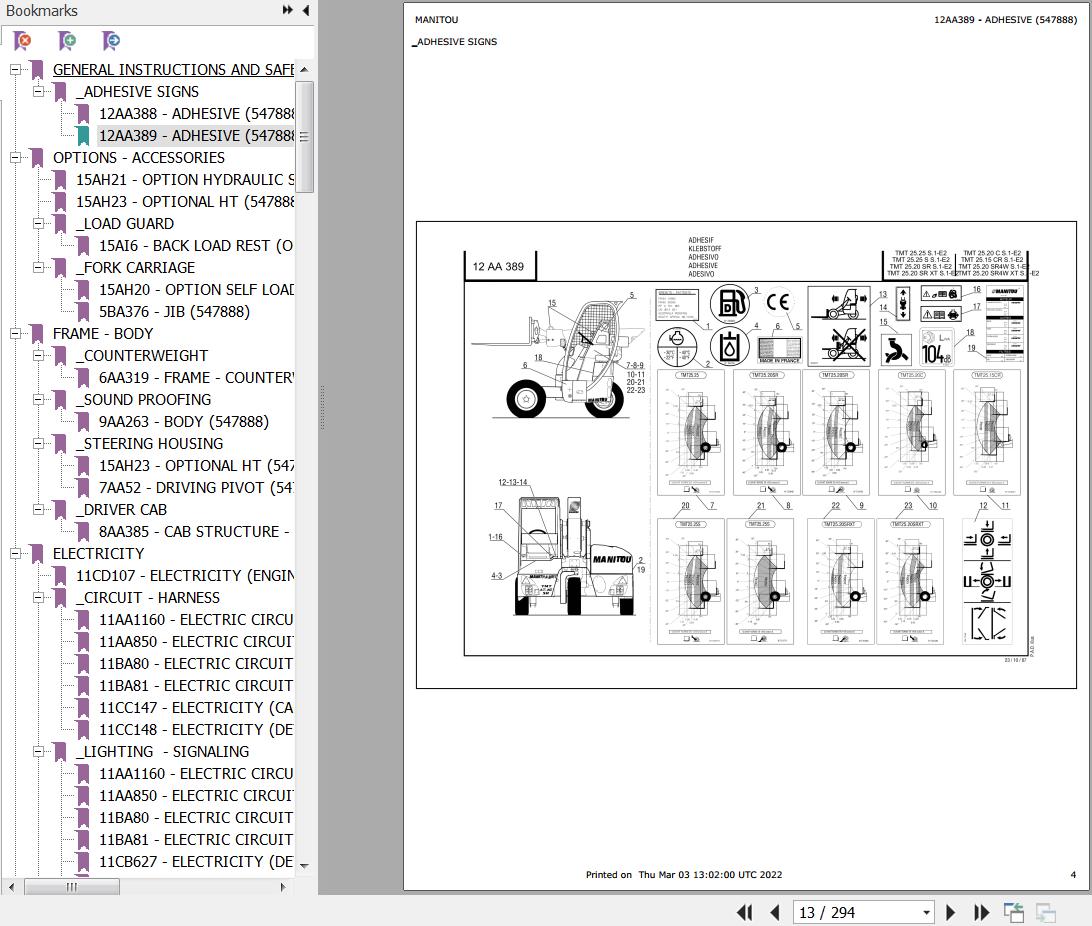1092x926 pixels.
Task: Collapse the _LIGHTING - SIGNALING branch
Action: coord(38,751)
